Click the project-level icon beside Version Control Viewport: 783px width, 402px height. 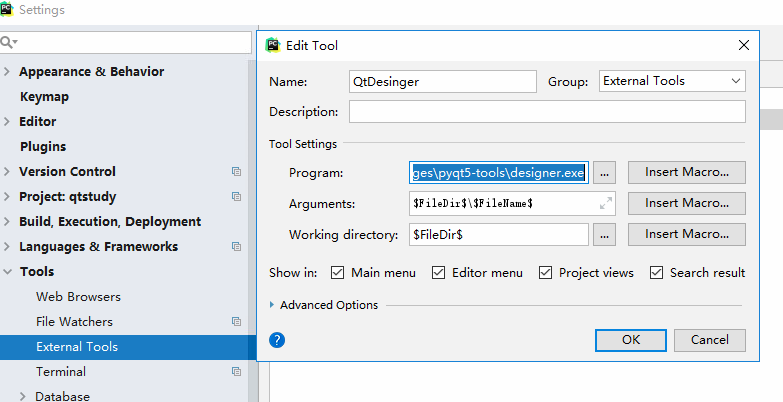[x=236, y=172]
